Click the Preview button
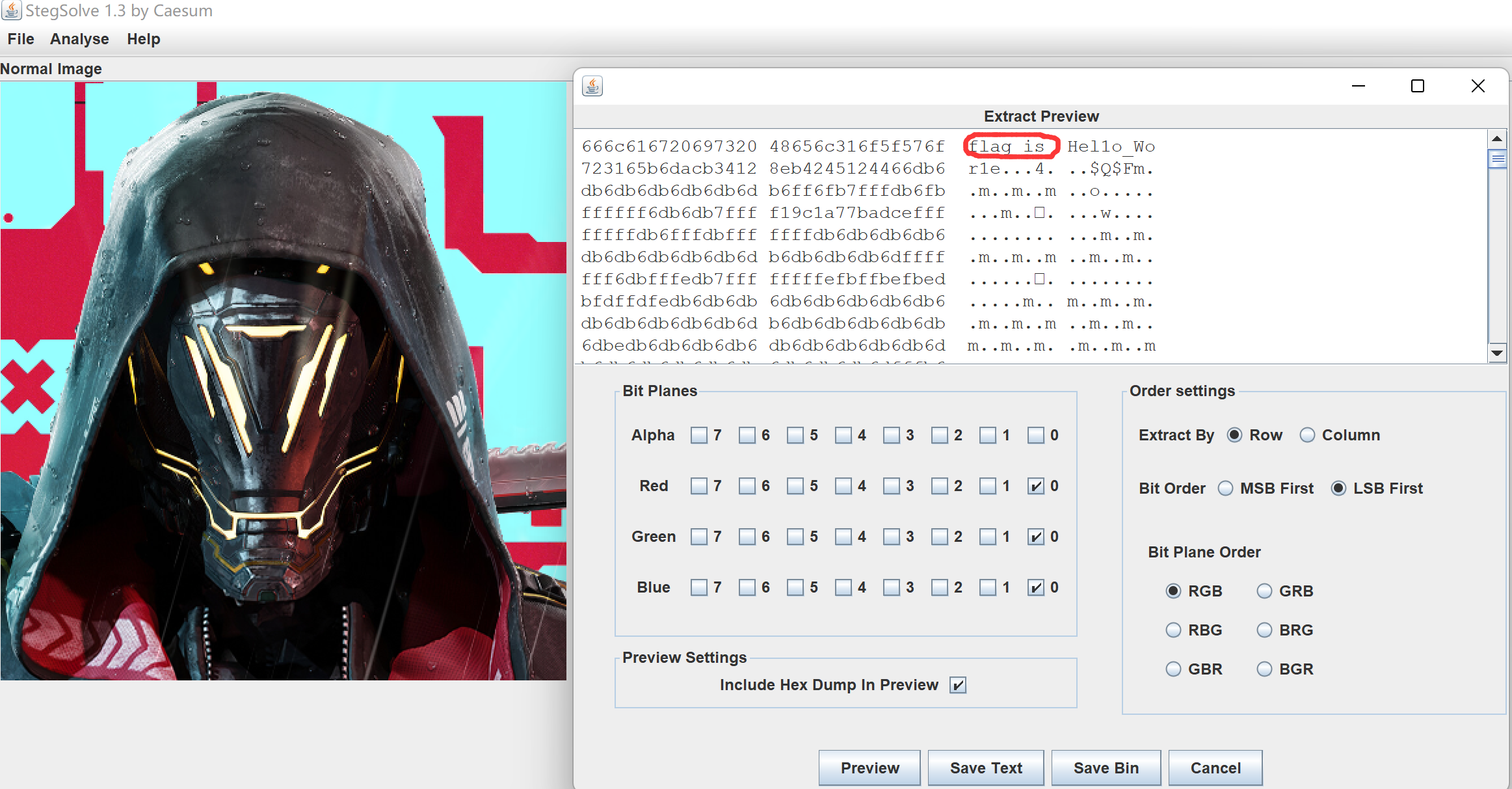The height and width of the screenshot is (789, 1512). tap(869, 768)
